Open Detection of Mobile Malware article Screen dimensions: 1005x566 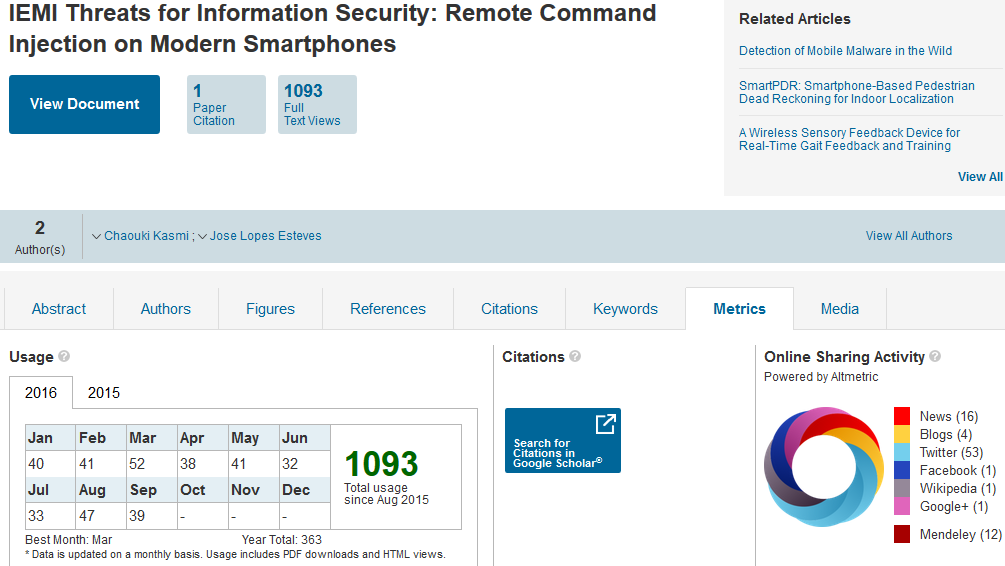(x=845, y=51)
